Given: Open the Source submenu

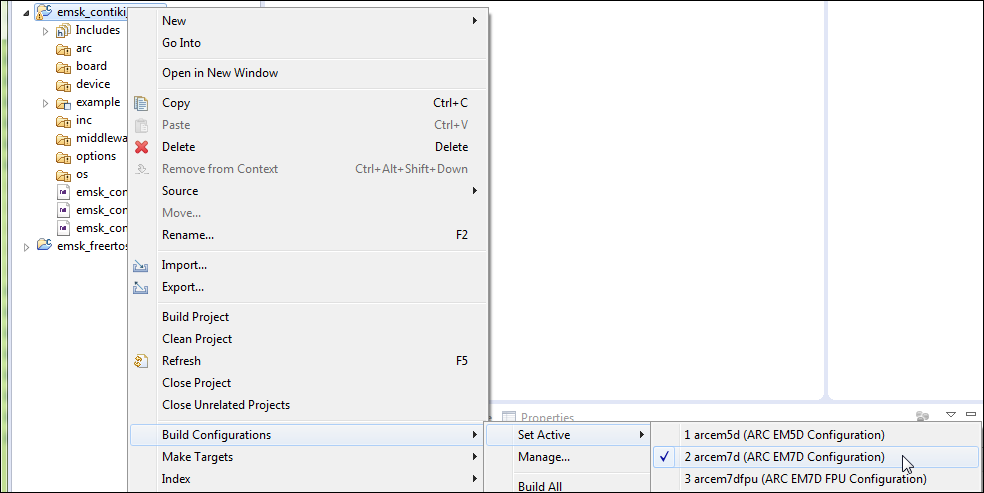Looking at the screenshot, I should tap(308, 191).
